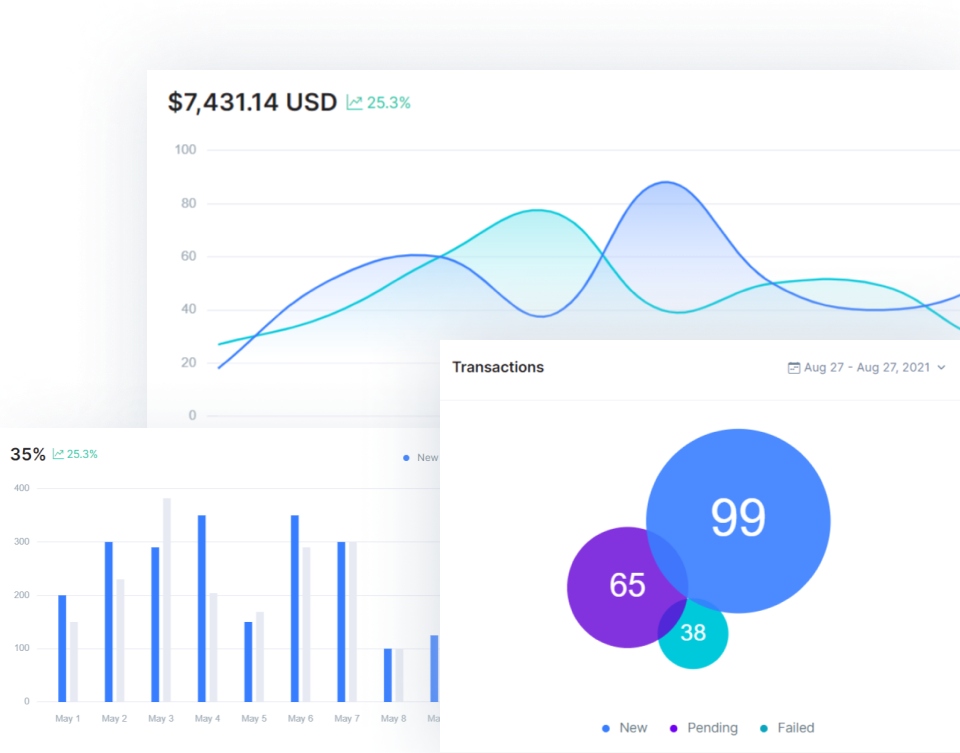Select the purple 65 bubble

(620, 586)
